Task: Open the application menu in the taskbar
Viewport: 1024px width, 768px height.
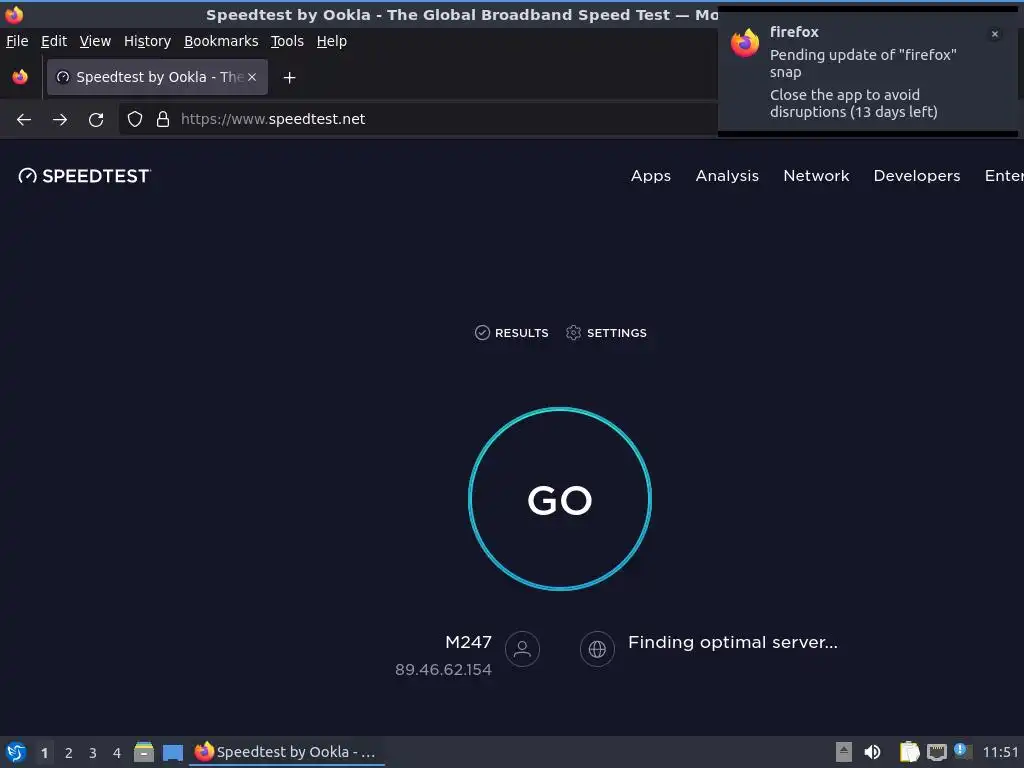Action: pos(16,752)
